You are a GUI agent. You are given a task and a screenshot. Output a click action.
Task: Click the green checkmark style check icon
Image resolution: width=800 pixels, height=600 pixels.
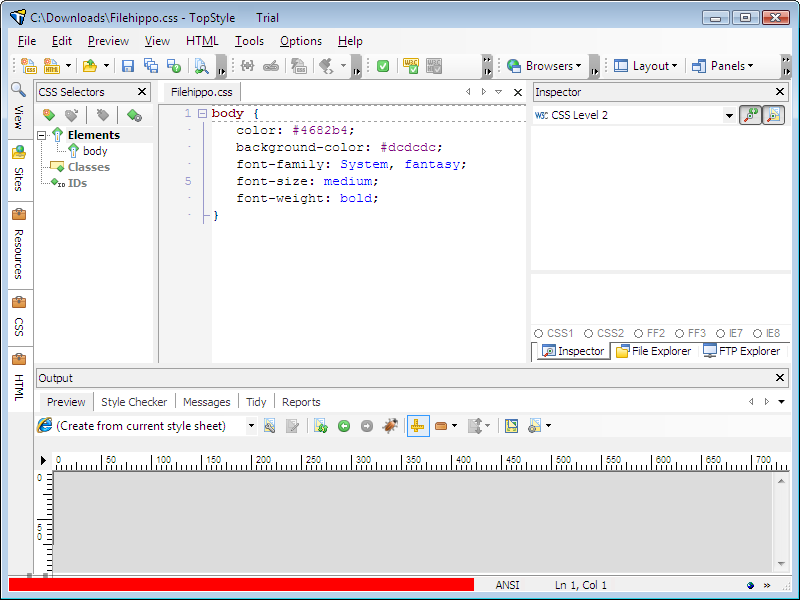(x=383, y=66)
